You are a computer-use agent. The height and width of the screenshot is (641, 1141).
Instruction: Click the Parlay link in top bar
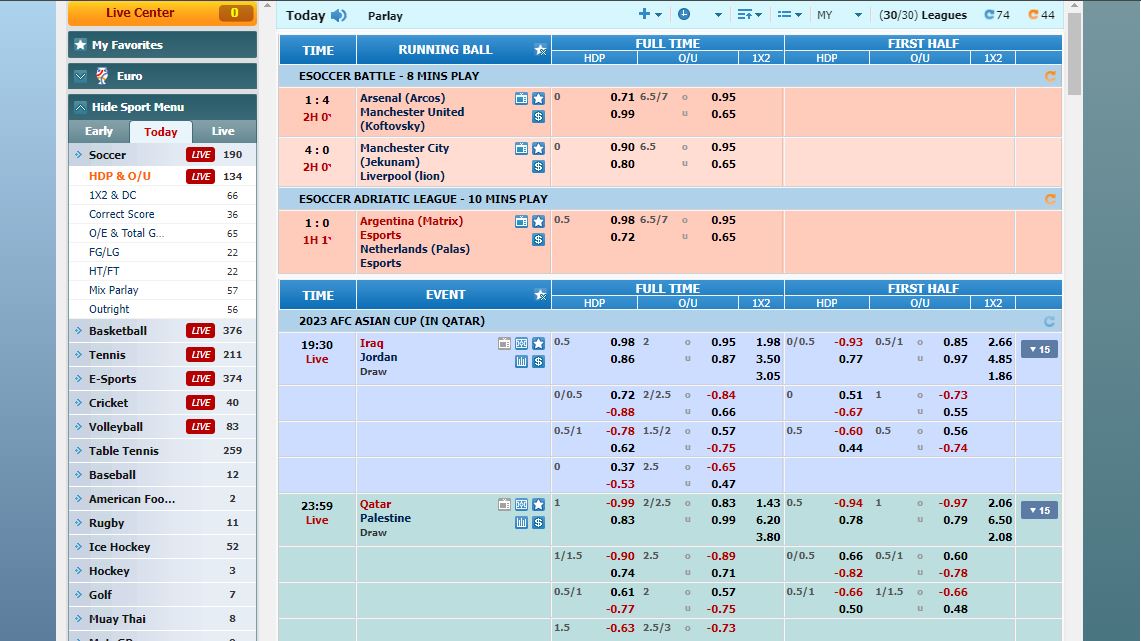point(385,16)
